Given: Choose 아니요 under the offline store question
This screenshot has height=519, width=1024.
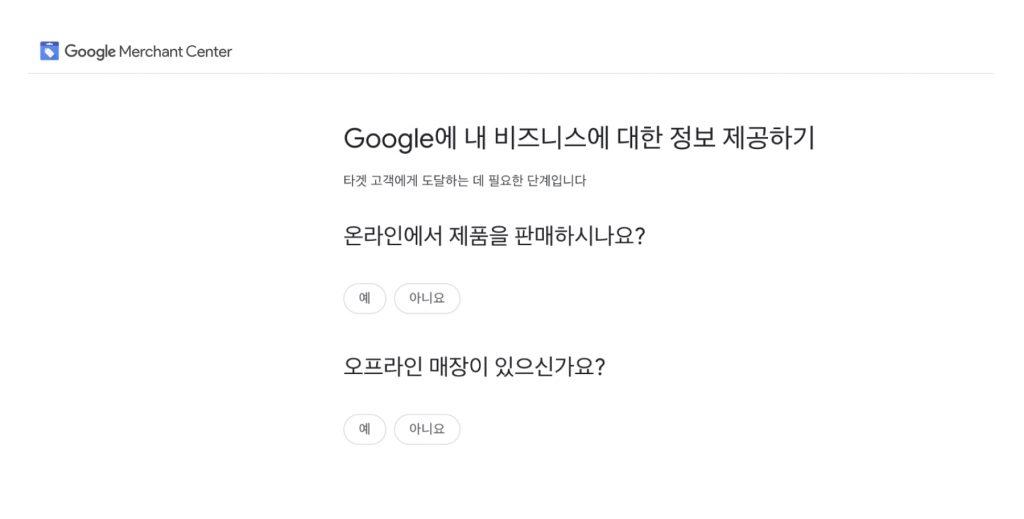Looking at the screenshot, I should [427, 429].
